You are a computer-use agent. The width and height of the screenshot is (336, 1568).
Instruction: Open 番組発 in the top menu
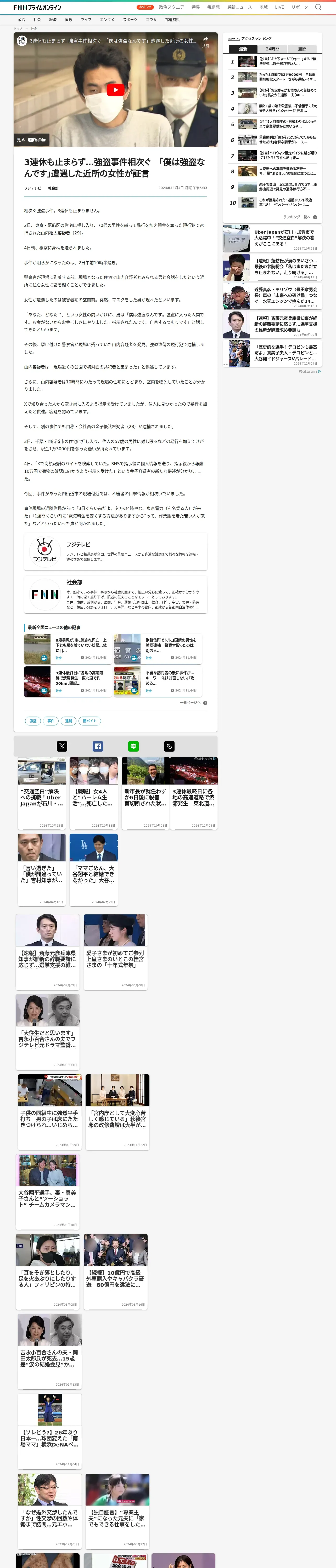(x=214, y=7)
